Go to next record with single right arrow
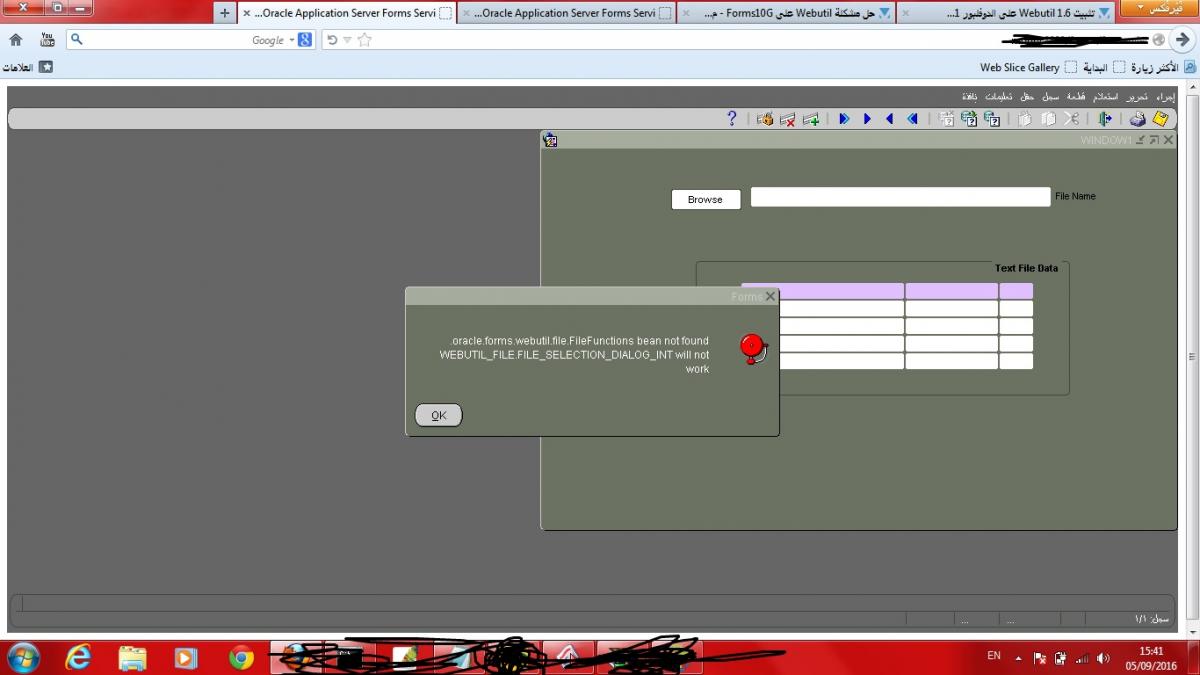Image resolution: width=1200 pixels, height=675 pixels. 867,119
